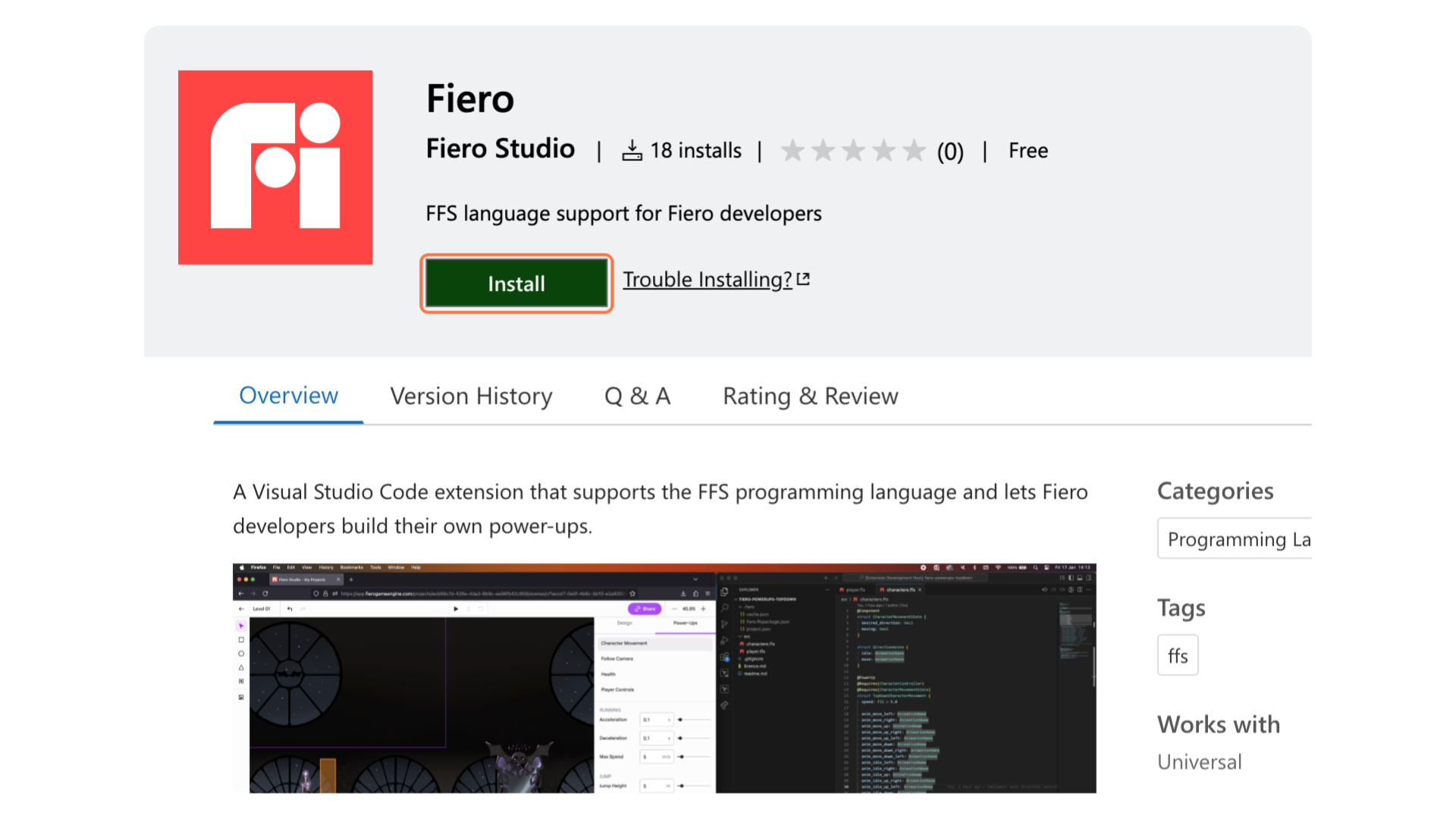
Task: Select the Overview tab
Action: (x=288, y=395)
